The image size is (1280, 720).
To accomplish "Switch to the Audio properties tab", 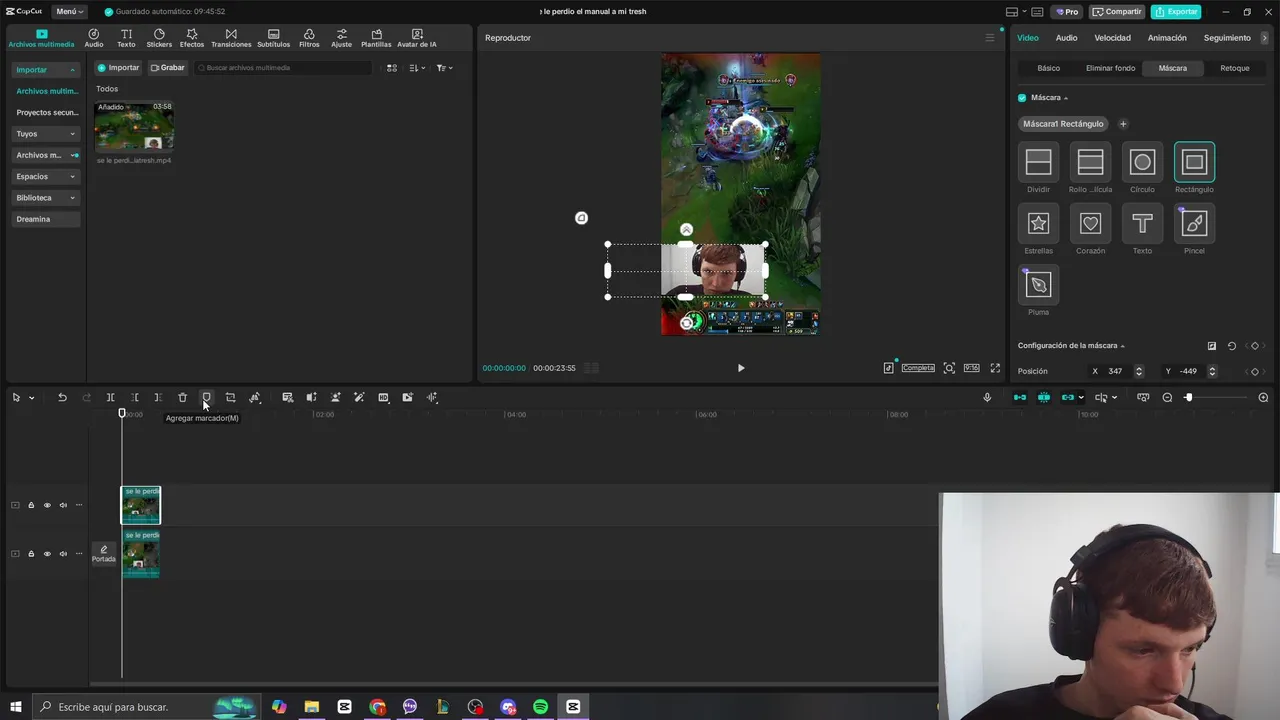I will coord(1067,38).
